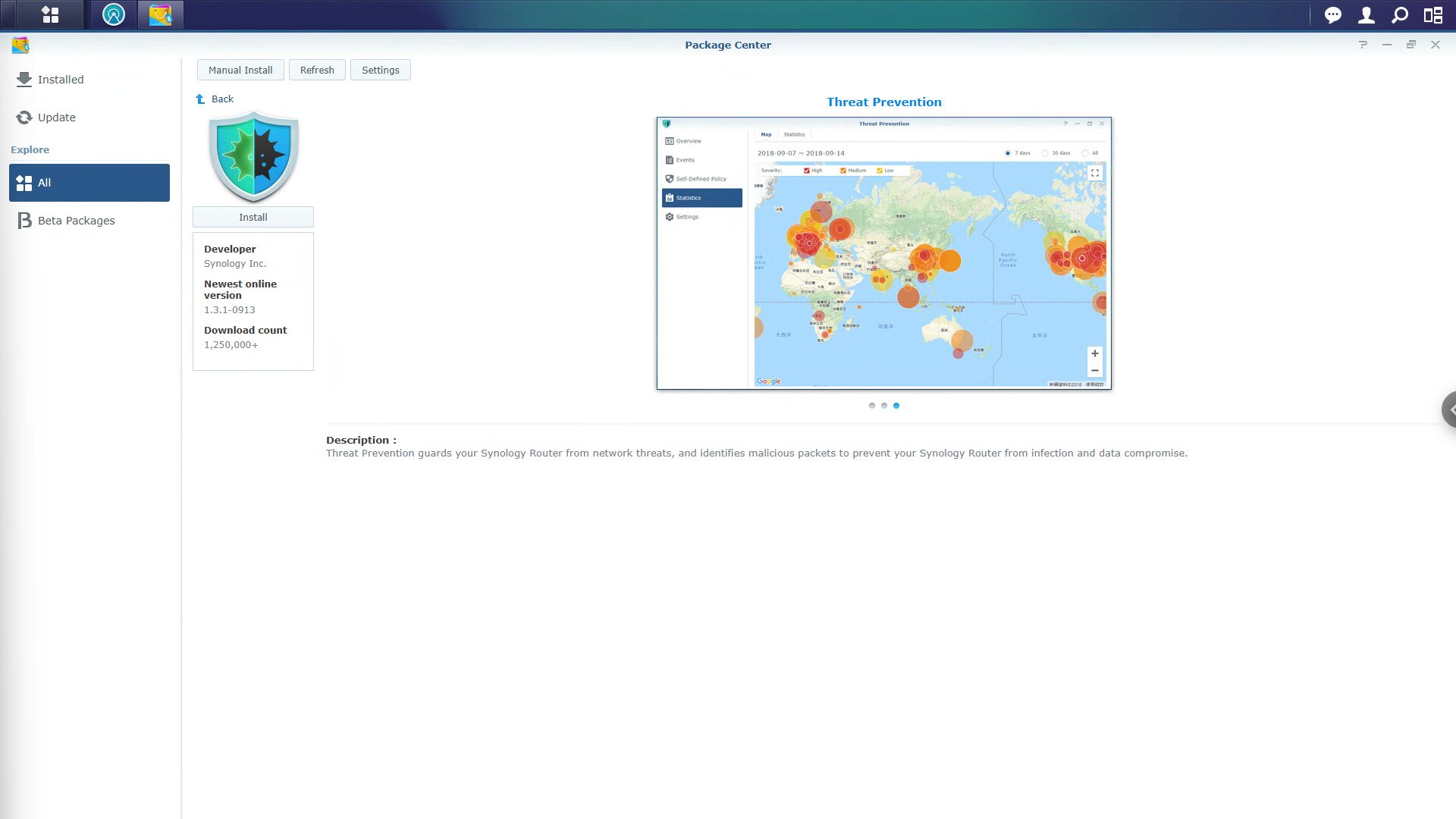
Task: Click the Threat Prevention shield icon
Action: pyautogui.click(x=253, y=155)
